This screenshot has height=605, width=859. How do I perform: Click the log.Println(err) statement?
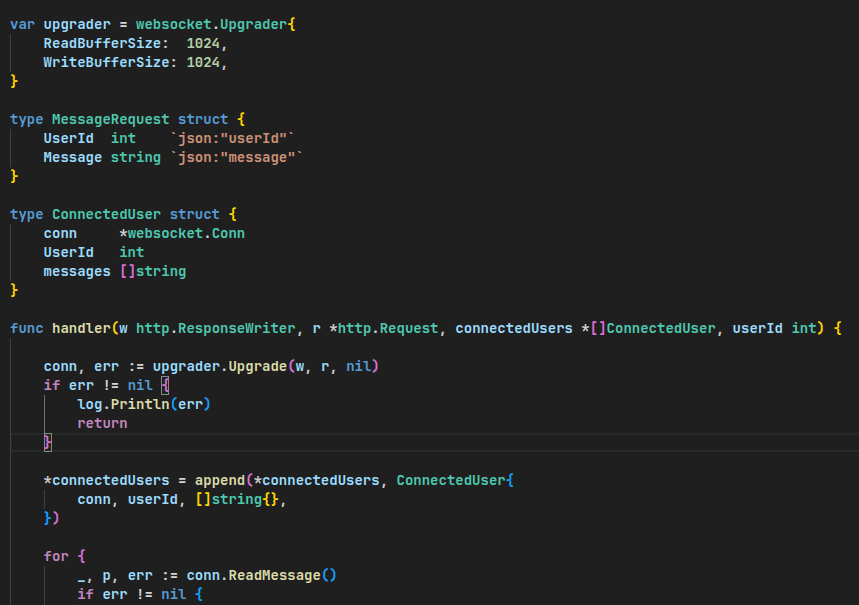tap(144, 404)
